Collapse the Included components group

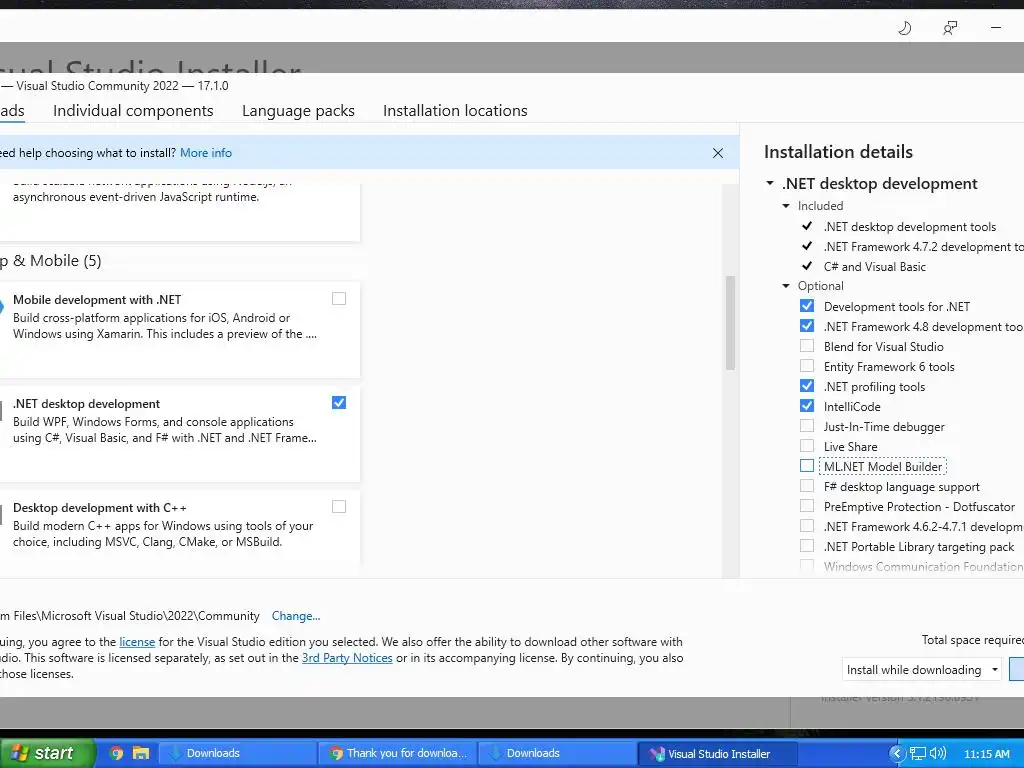pyautogui.click(x=786, y=206)
